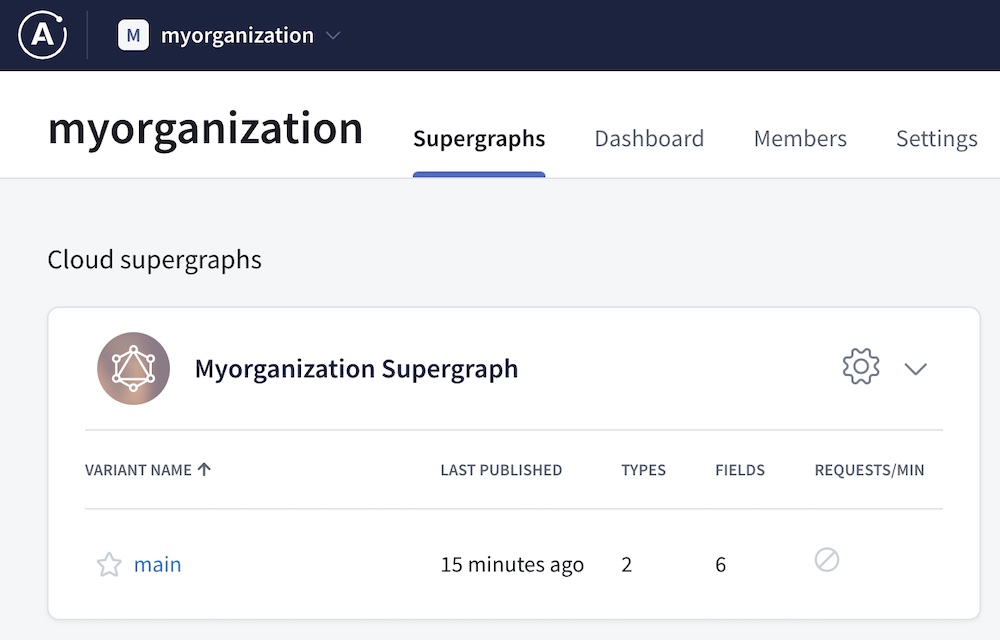Click the Types column header

click(x=643, y=470)
